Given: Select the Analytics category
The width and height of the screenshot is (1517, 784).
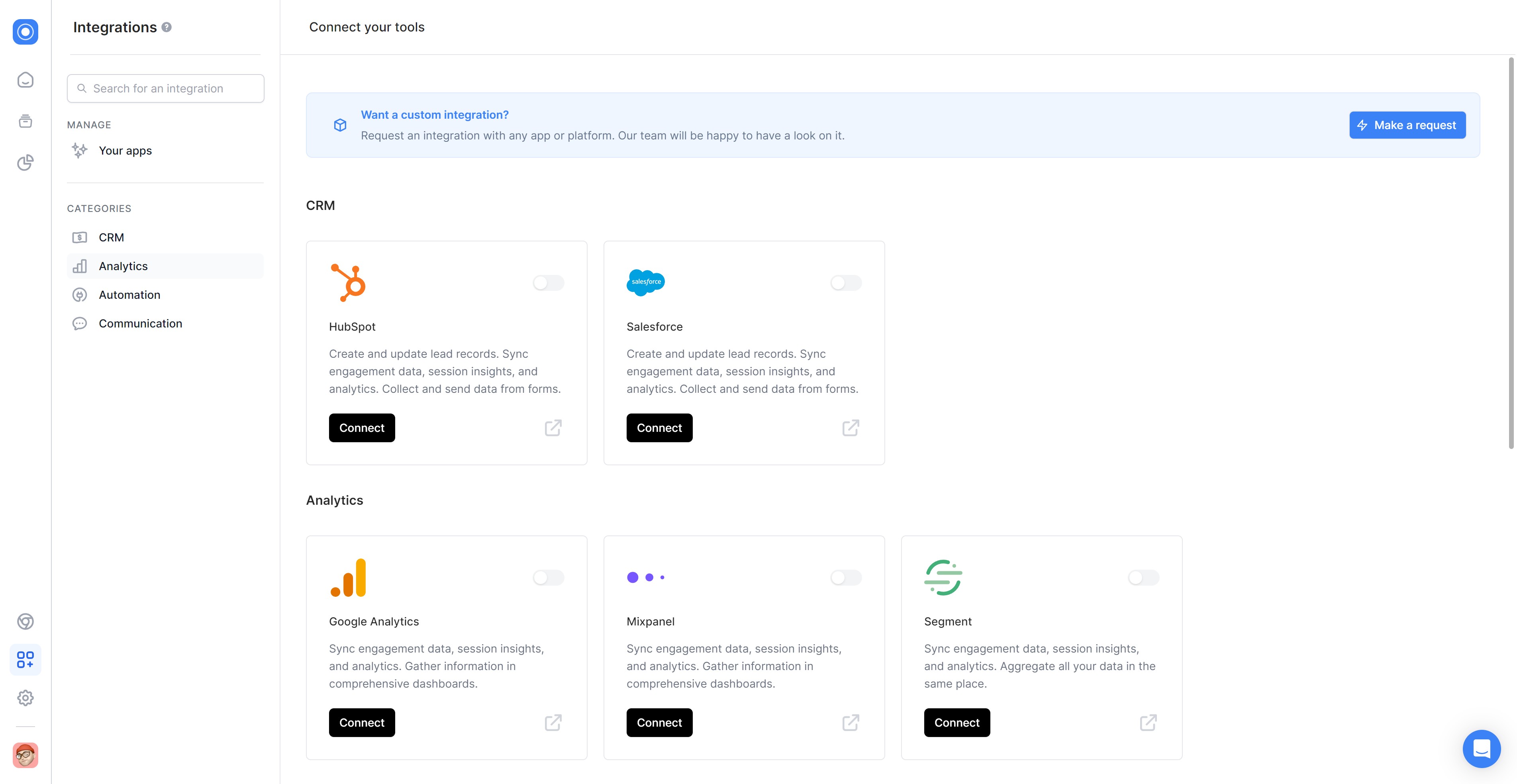Looking at the screenshot, I should click(x=123, y=266).
